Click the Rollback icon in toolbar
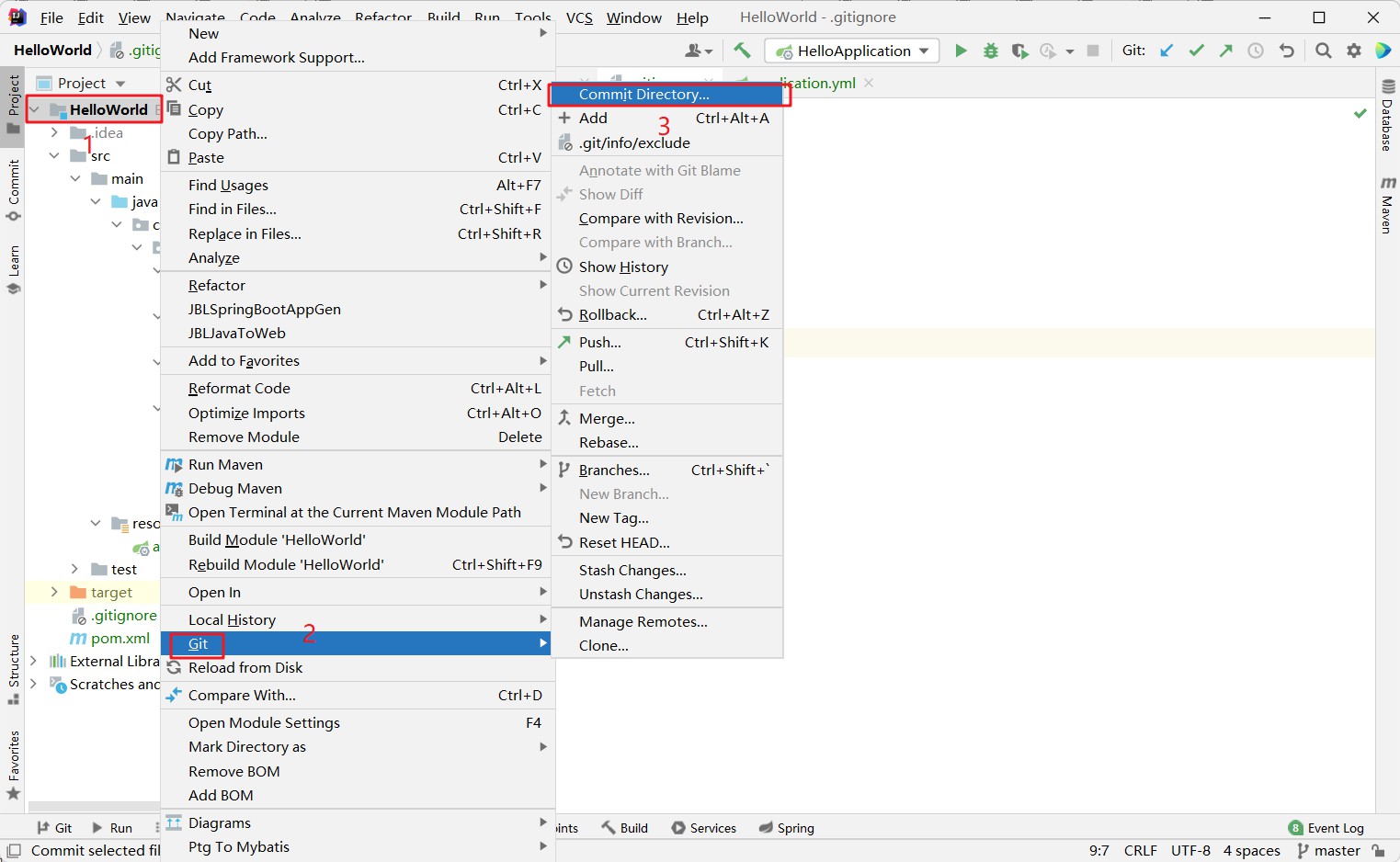Screen dimensions: 1400x862 click(1286, 51)
